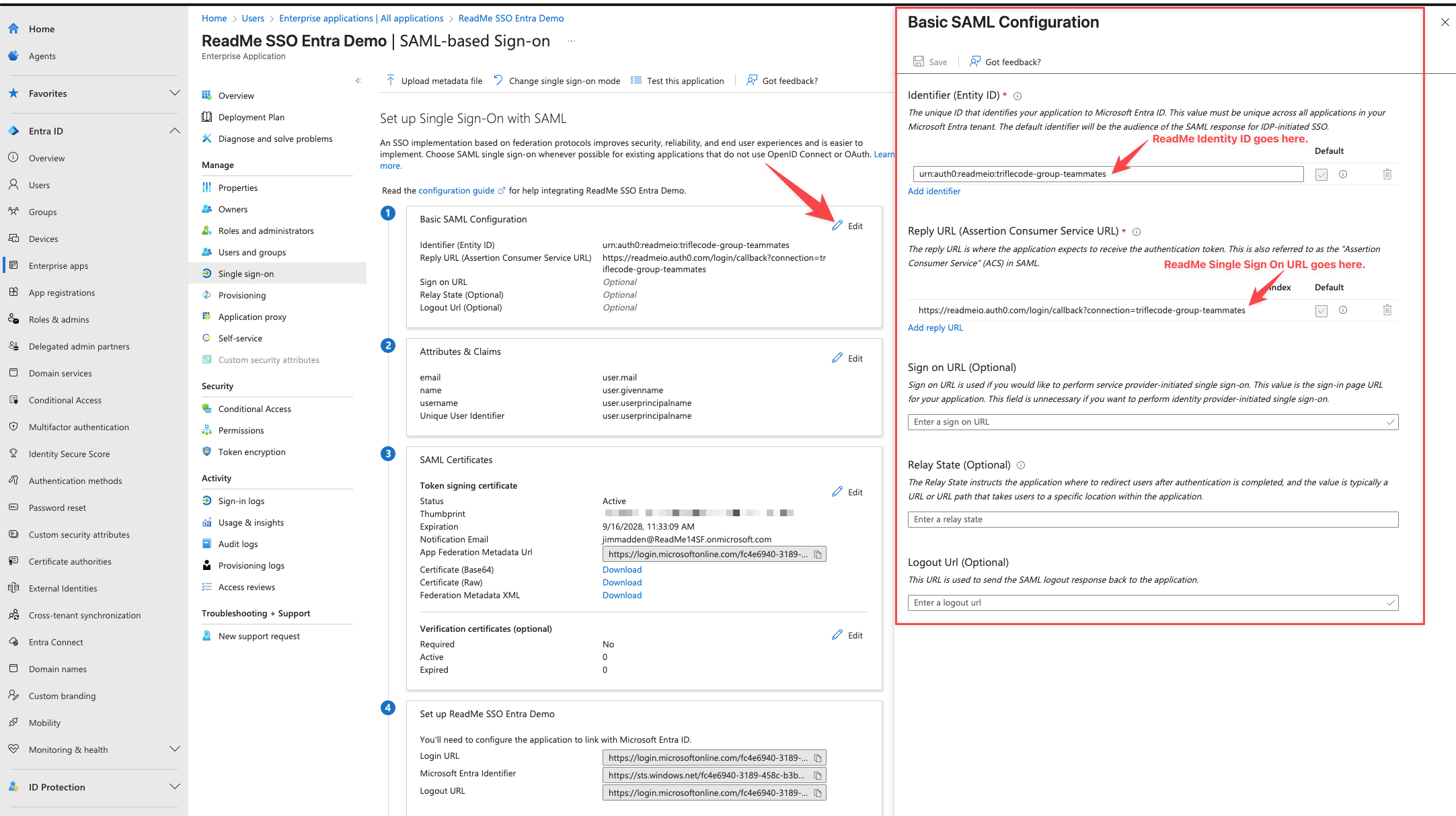
Task: Click the Agents icon in left navigation
Action: coord(13,56)
